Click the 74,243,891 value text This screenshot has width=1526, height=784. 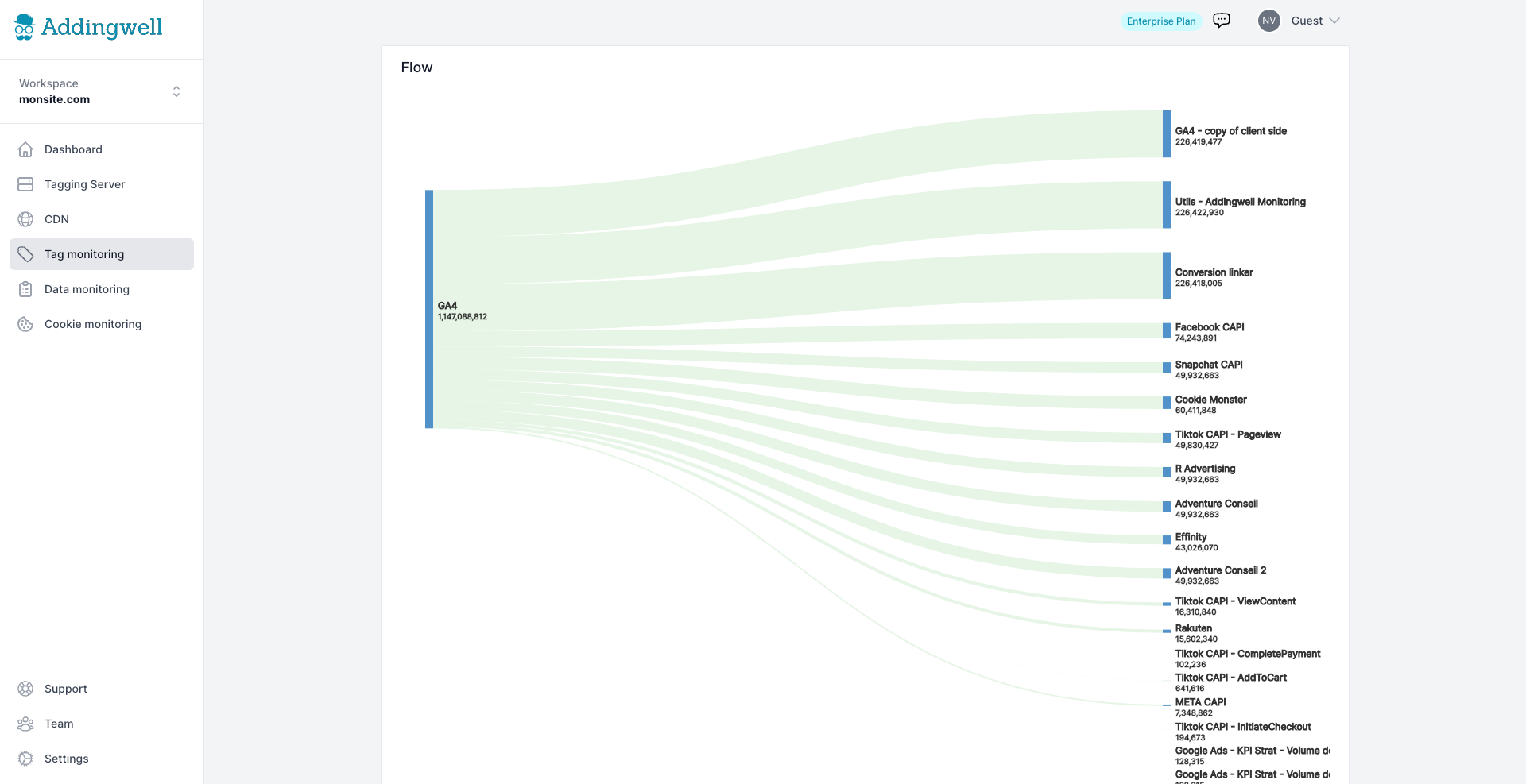[x=1196, y=338]
